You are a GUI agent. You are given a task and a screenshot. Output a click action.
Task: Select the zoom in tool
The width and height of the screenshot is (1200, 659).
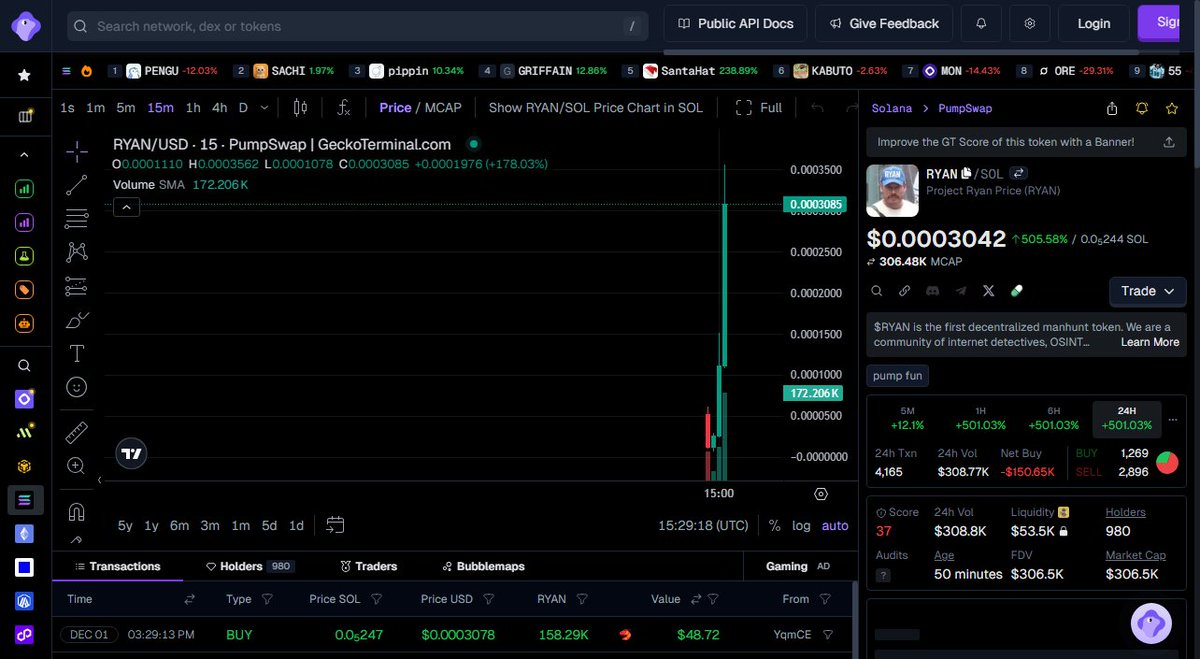pyautogui.click(x=77, y=465)
